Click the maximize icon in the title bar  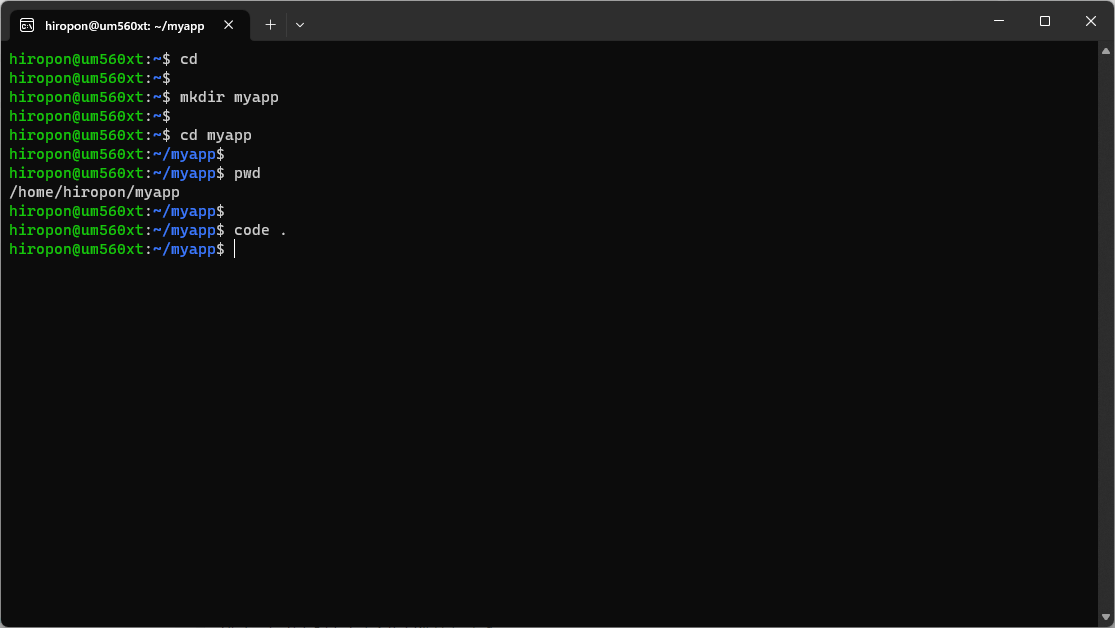coord(1044,20)
